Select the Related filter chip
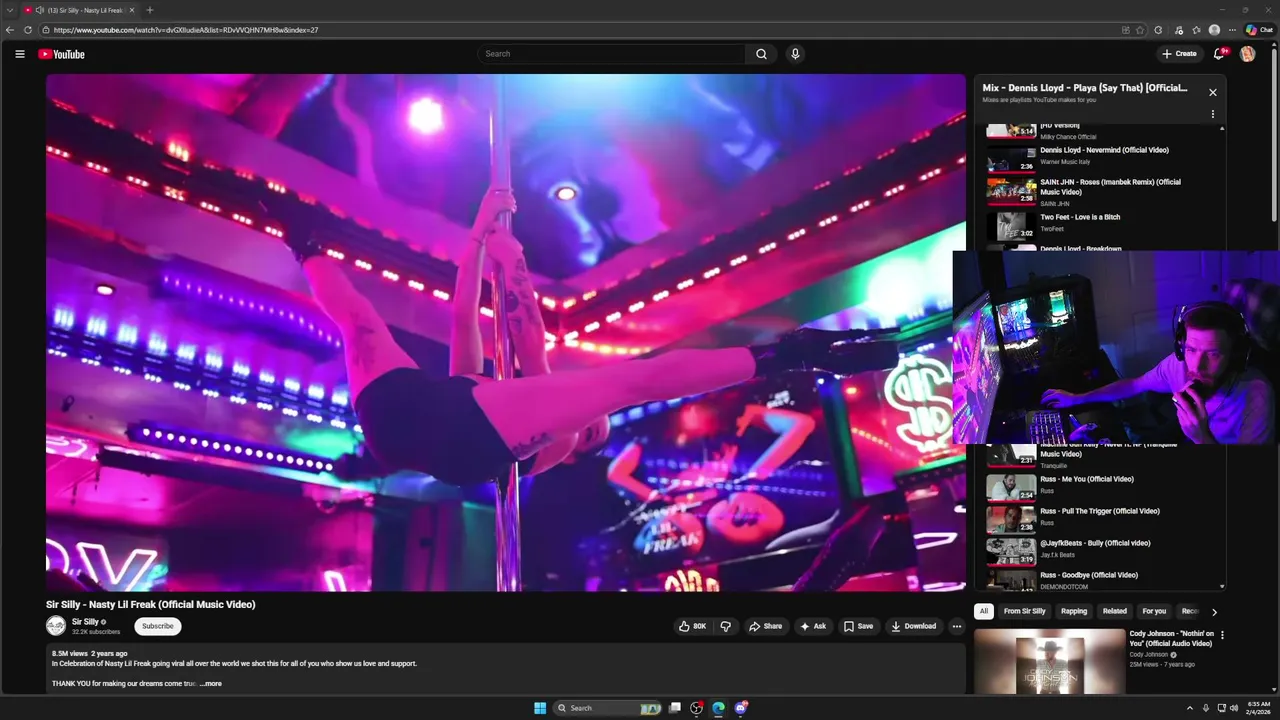The height and width of the screenshot is (720, 1280). click(x=1114, y=611)
